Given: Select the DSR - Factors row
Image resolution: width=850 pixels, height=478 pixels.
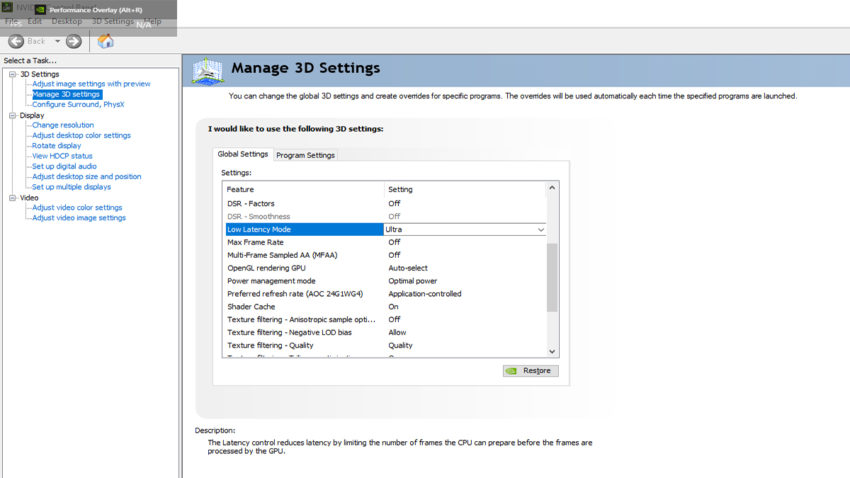Looking at the screenshot, I should click(x=385, y=204).
